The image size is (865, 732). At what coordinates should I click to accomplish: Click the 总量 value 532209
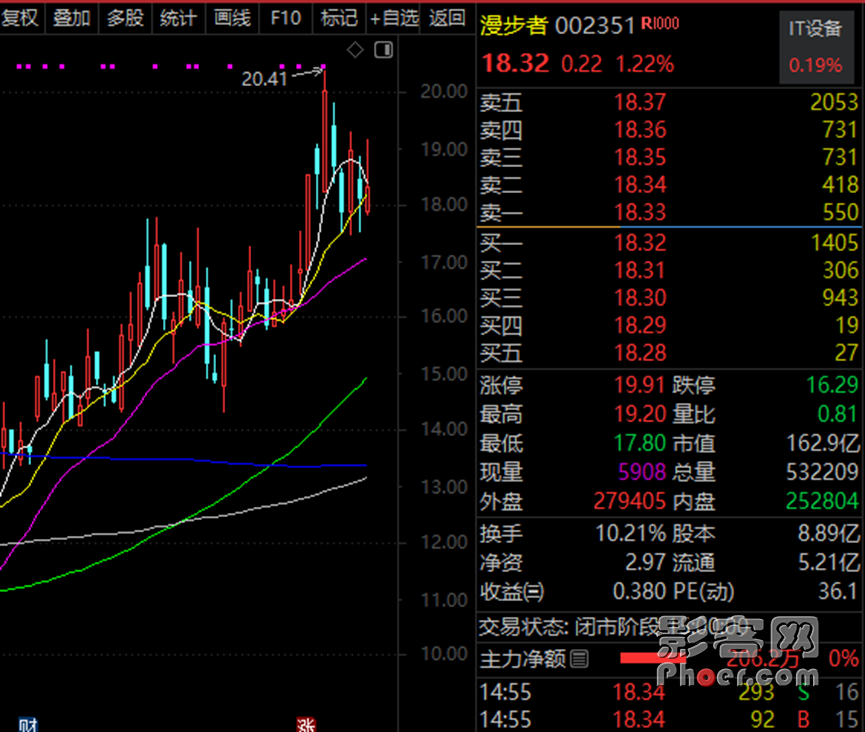coord(823,472)
